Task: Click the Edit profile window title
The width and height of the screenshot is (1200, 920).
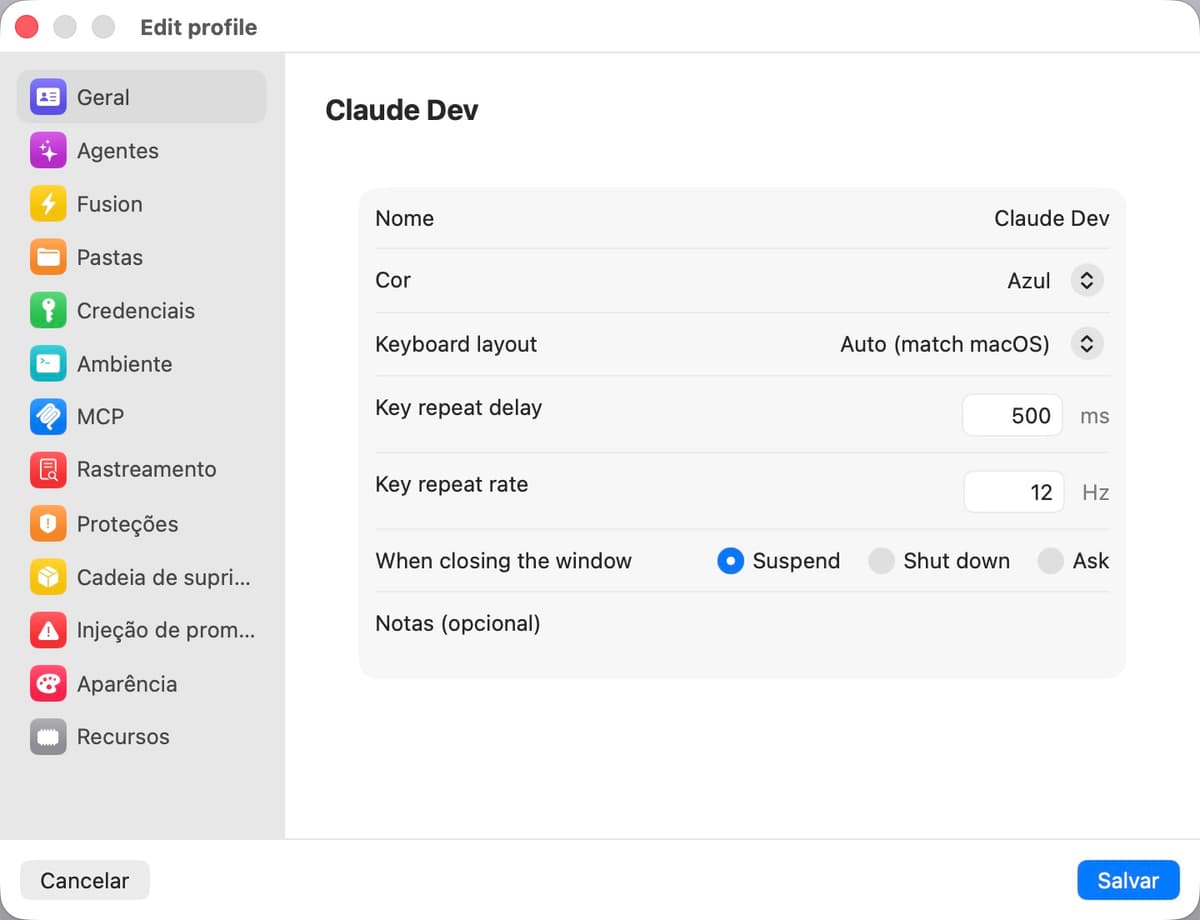Action: click(x=198, y=27)
